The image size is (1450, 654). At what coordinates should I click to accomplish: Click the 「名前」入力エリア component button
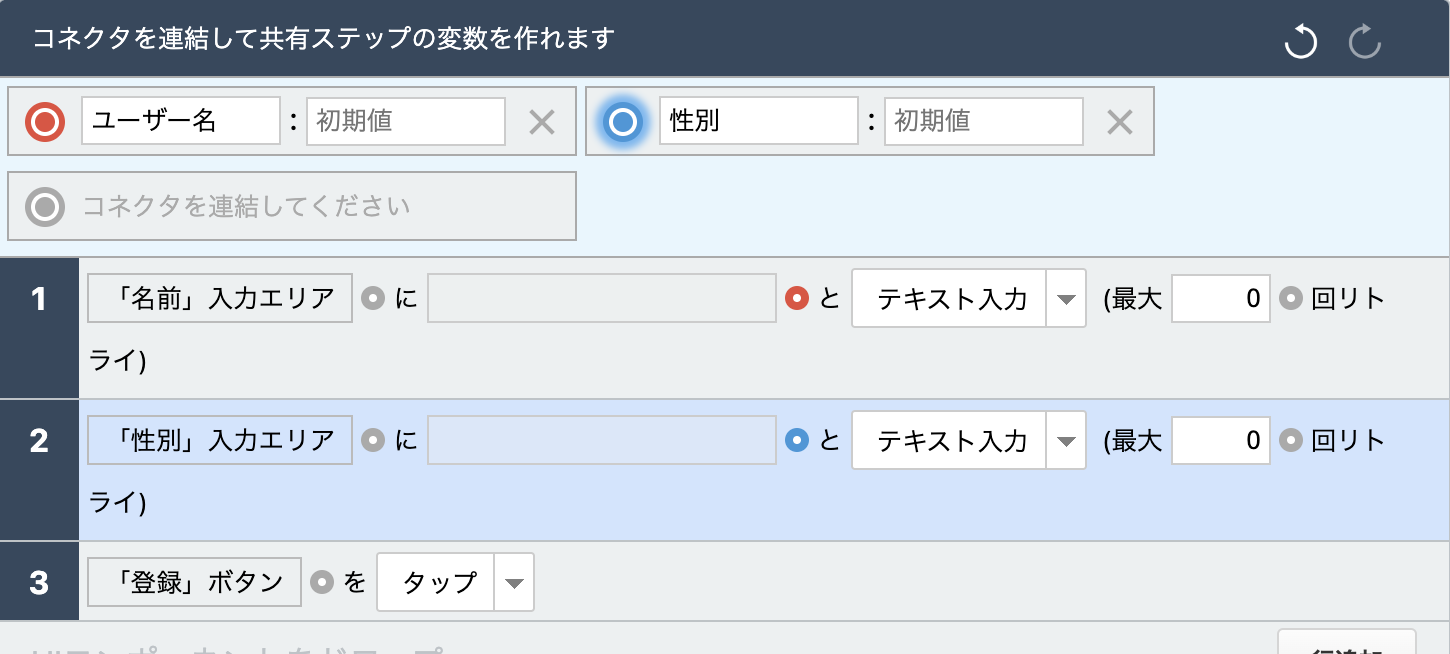220,298
